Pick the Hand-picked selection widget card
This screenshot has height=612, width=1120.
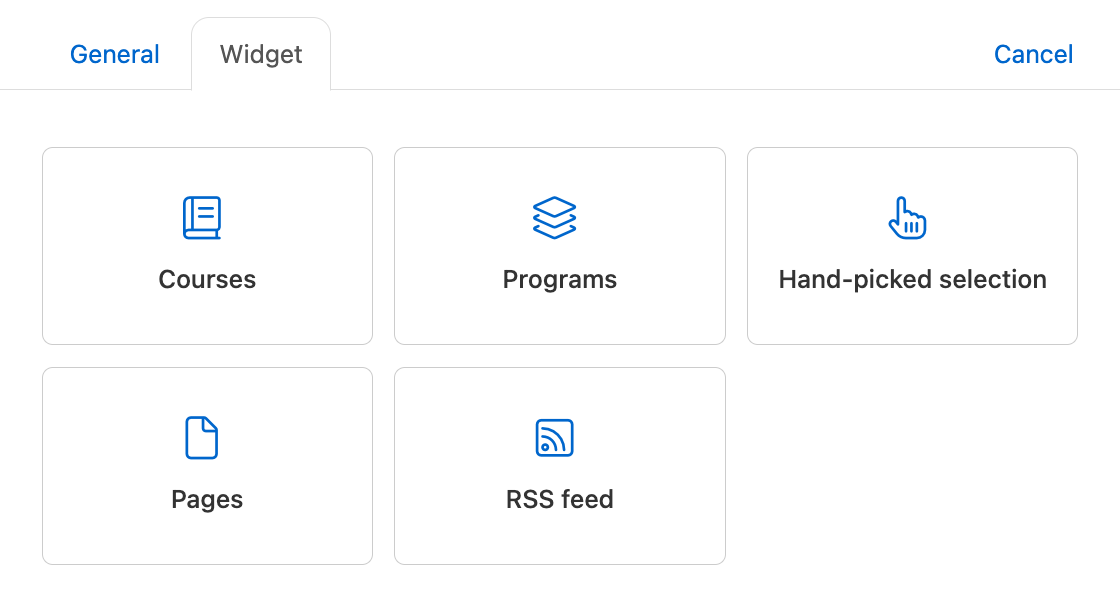[x=912, y=246]
